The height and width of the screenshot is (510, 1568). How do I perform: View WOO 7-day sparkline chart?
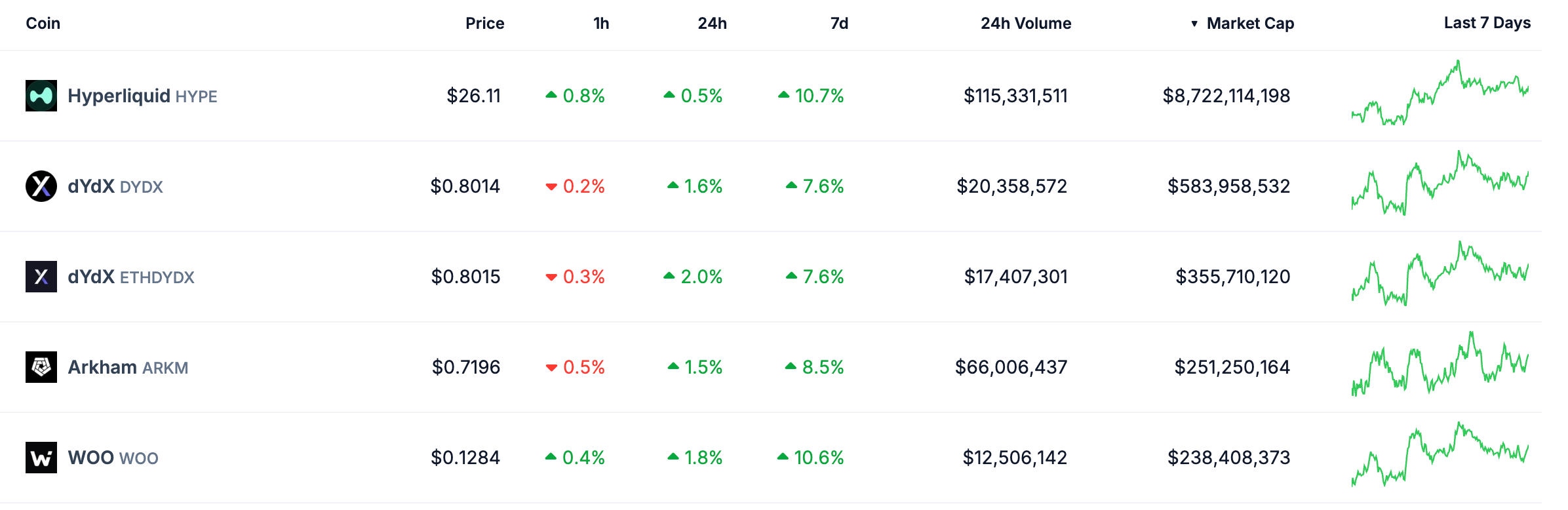tap(1440, 455)
